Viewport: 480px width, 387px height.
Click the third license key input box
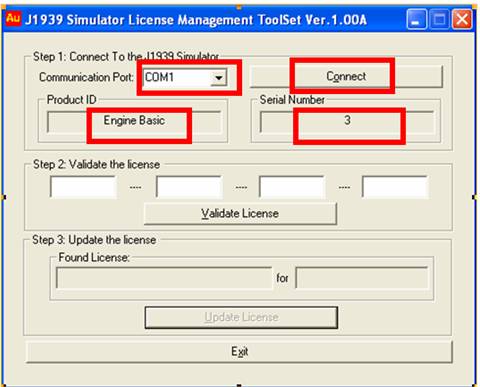(x=292, y=187)
